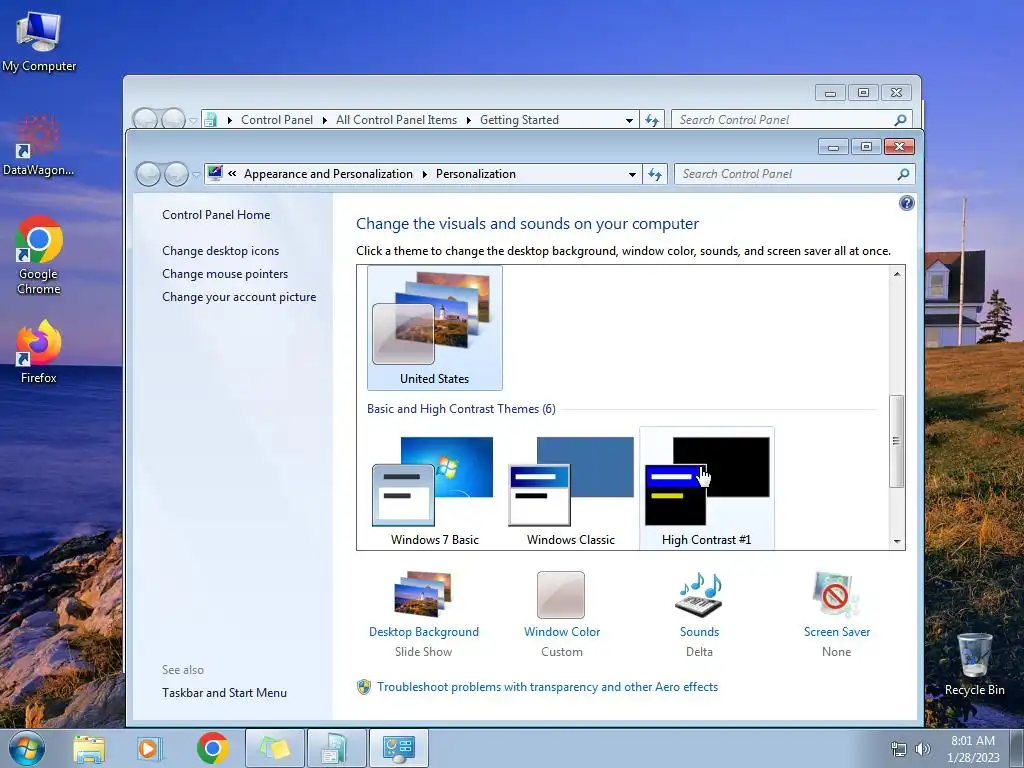The width and height of the screenshot is (1024, 768).
Task: Go back in the Personalization window
Action: point(148,174)
